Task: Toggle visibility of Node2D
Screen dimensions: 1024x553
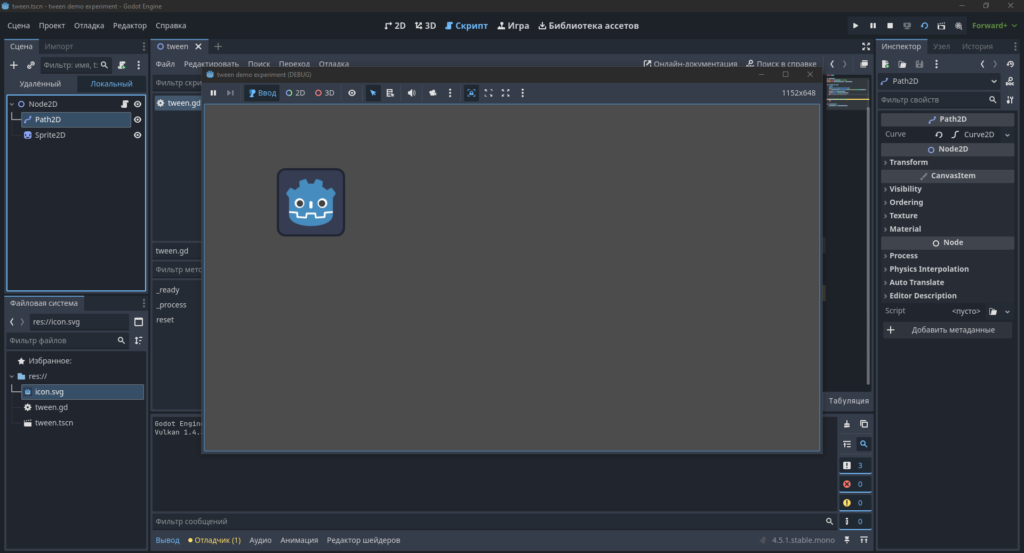Action: pyautogui.click(x=137, y=104)
